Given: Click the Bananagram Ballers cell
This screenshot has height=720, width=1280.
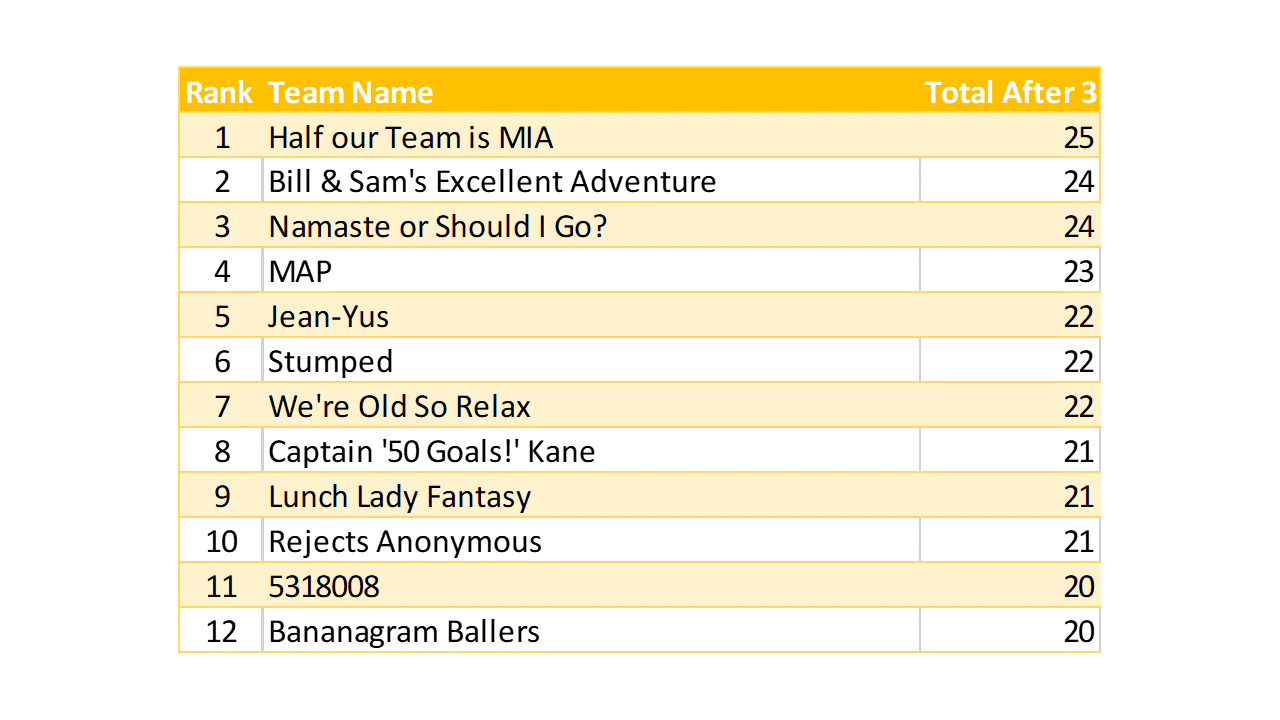Looking at the screenshot, I should click(x=404, y=632).
